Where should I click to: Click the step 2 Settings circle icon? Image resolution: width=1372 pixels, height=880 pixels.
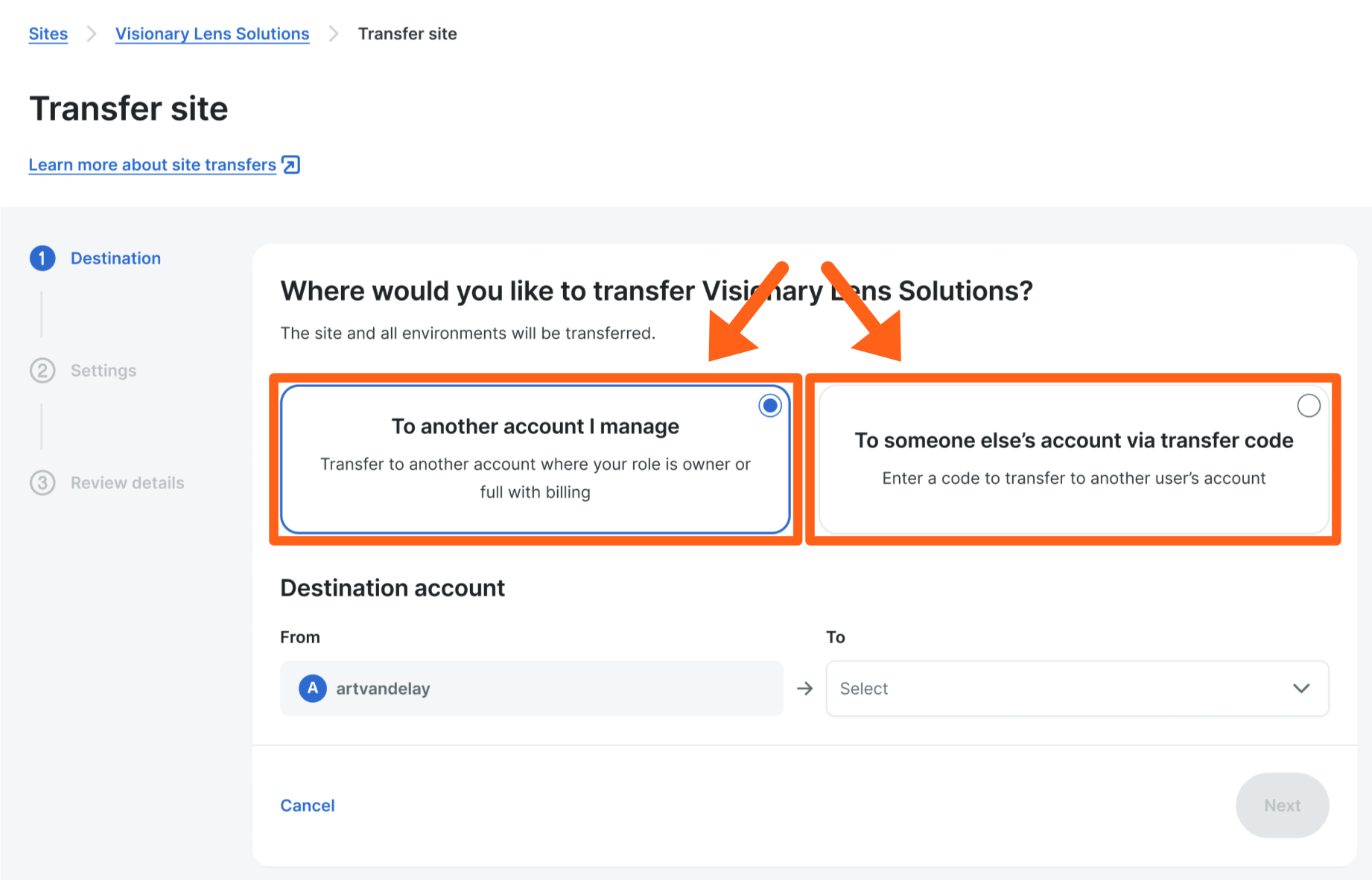[42, 371]
